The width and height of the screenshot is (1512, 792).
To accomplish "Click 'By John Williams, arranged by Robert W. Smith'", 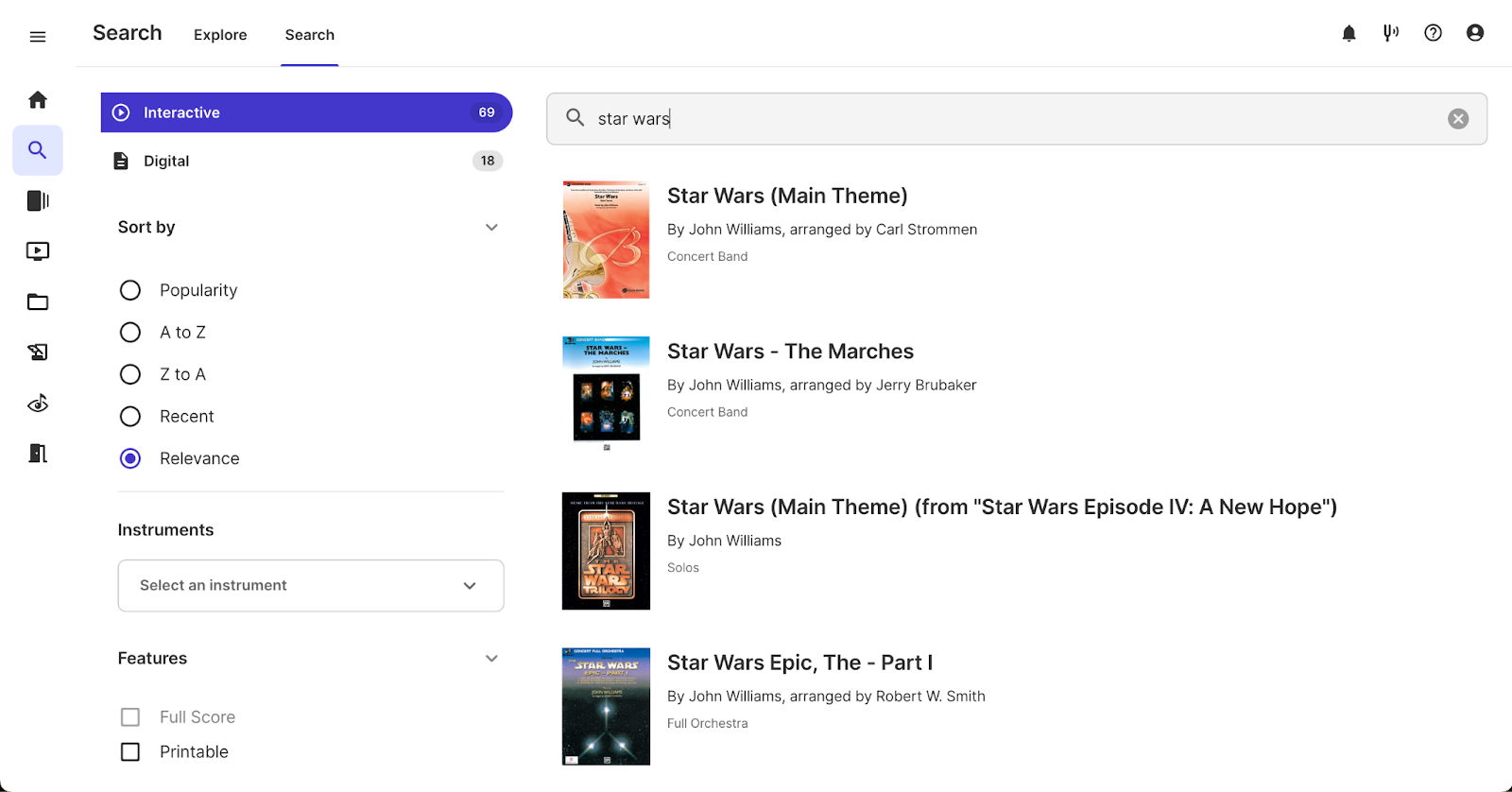I will coord(826,697).
